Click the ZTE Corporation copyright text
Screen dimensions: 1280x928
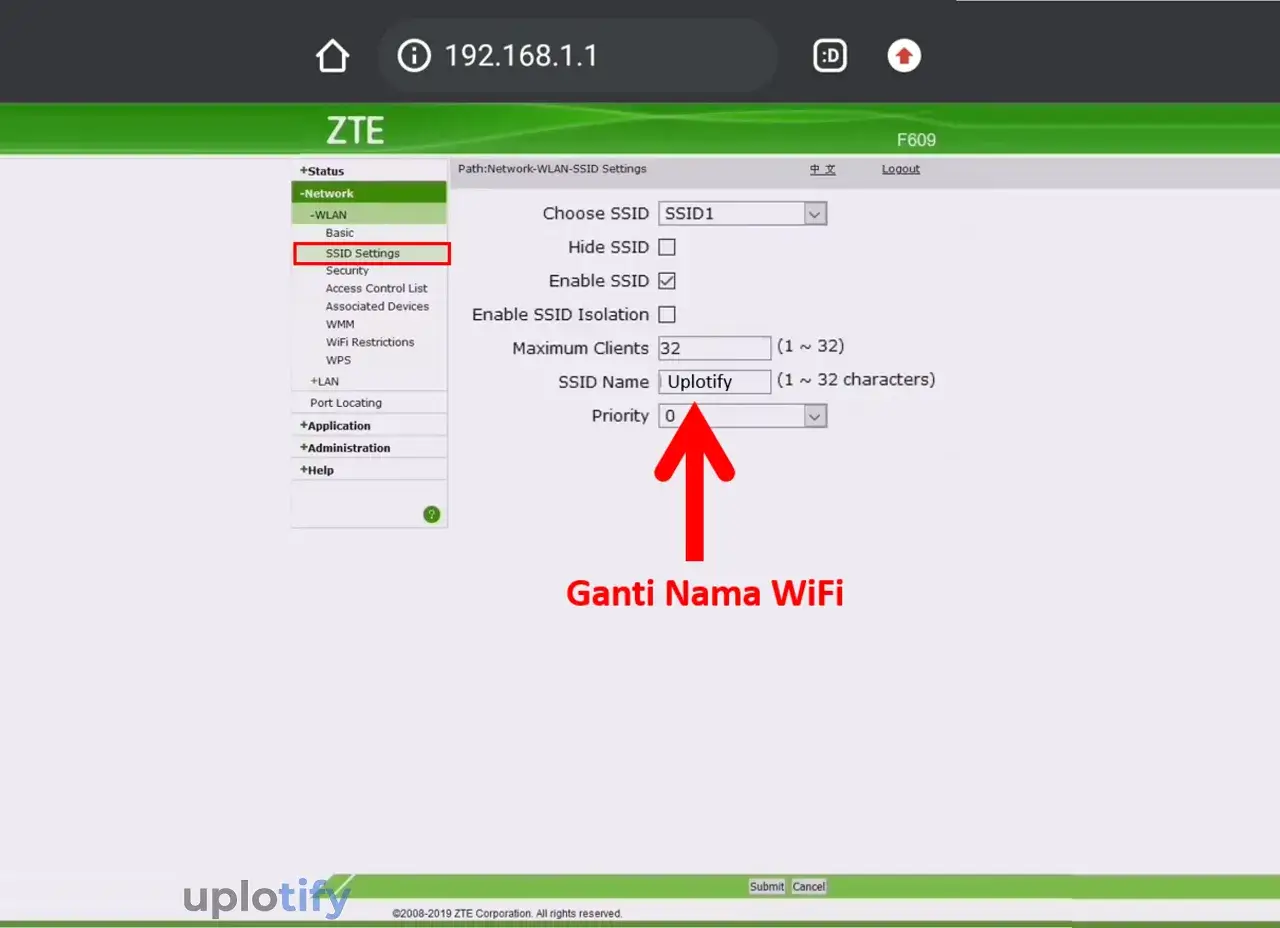507,914
